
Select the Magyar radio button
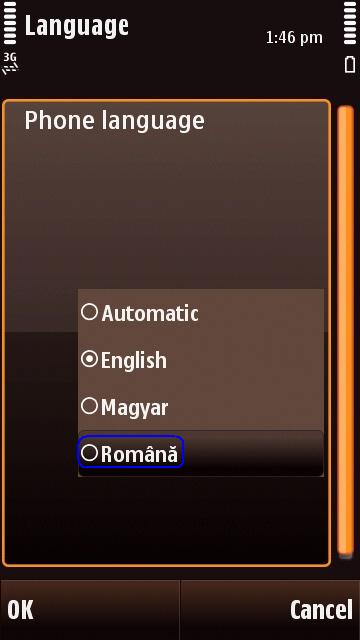(x=89, y=407)
